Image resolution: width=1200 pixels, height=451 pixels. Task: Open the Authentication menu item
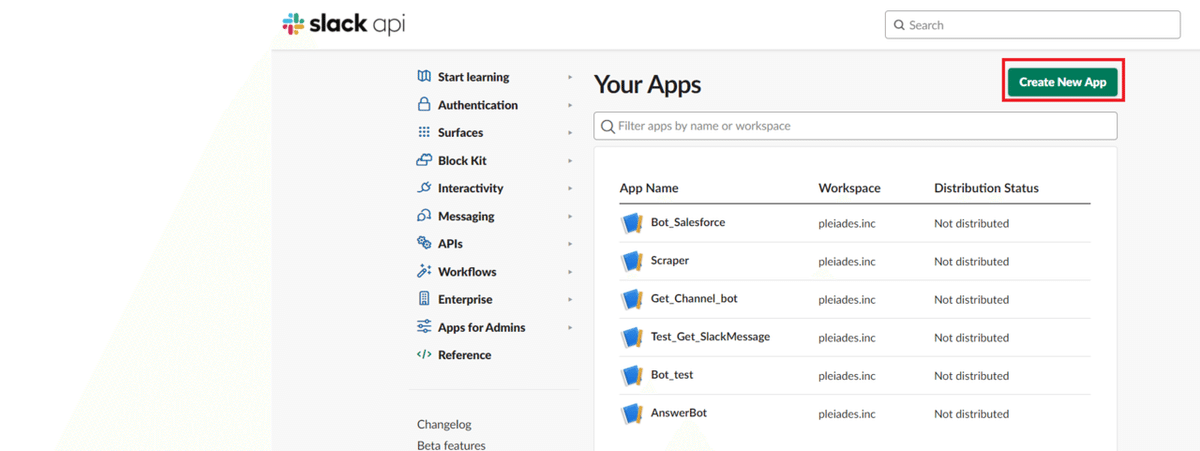click(478, 105)
